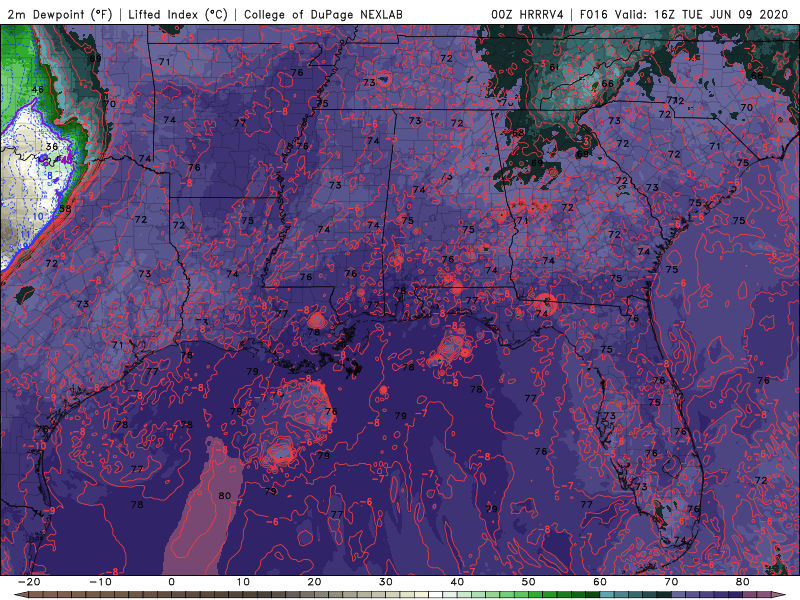800x600 pixels.
Task: Click the "00Z HRRRV4" model run label
Action: pos(528,15)
